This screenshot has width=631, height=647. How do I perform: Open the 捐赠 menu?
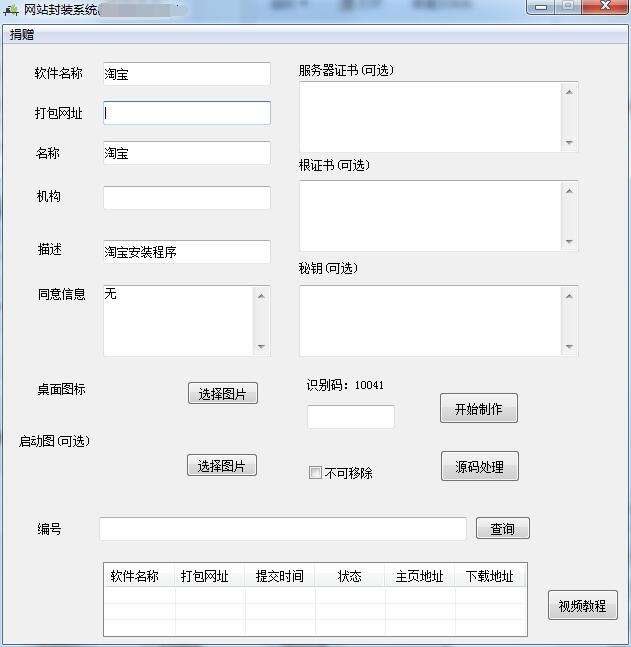(22, 34)
